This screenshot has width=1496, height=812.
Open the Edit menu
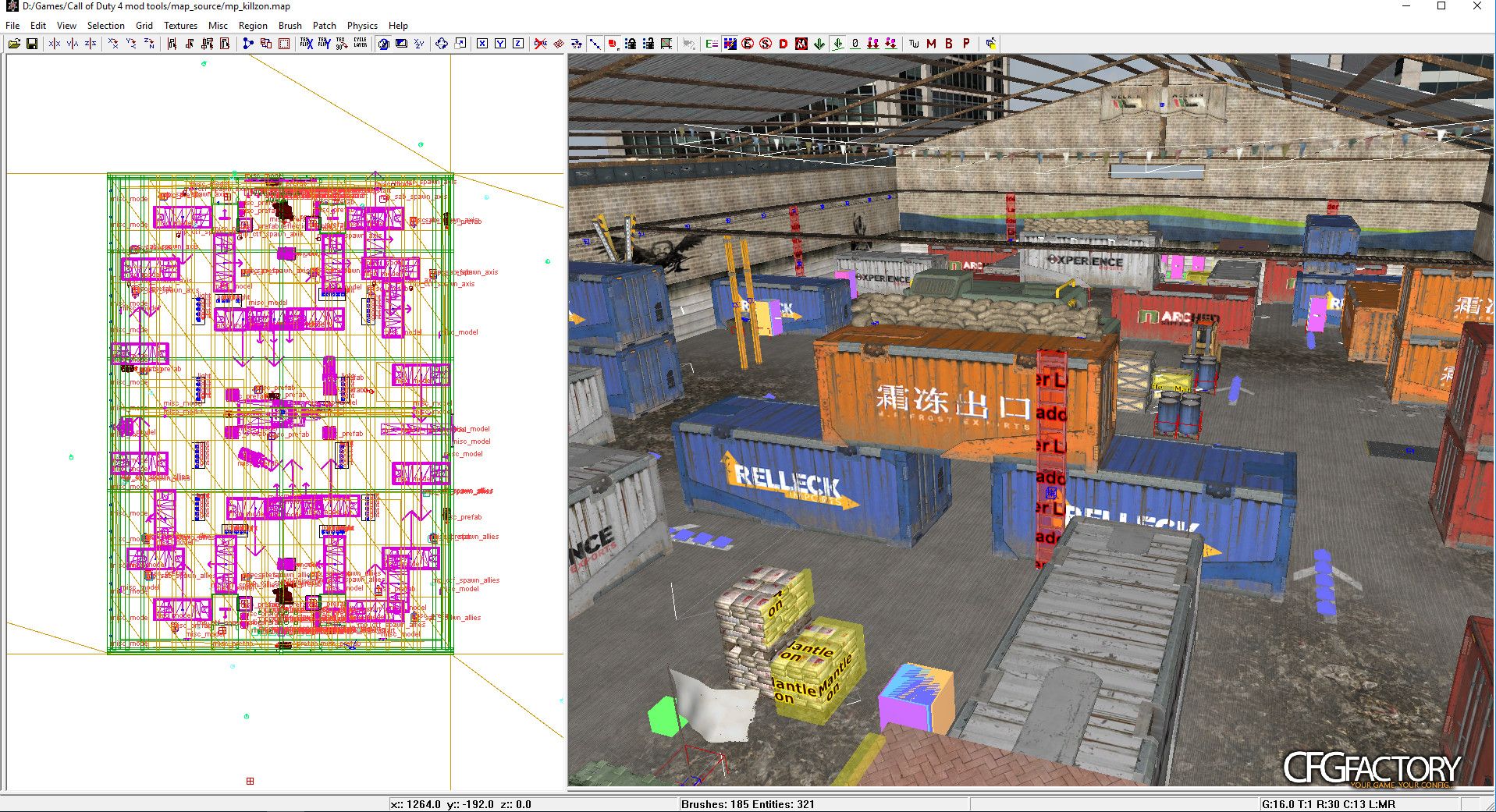[38, 25]
